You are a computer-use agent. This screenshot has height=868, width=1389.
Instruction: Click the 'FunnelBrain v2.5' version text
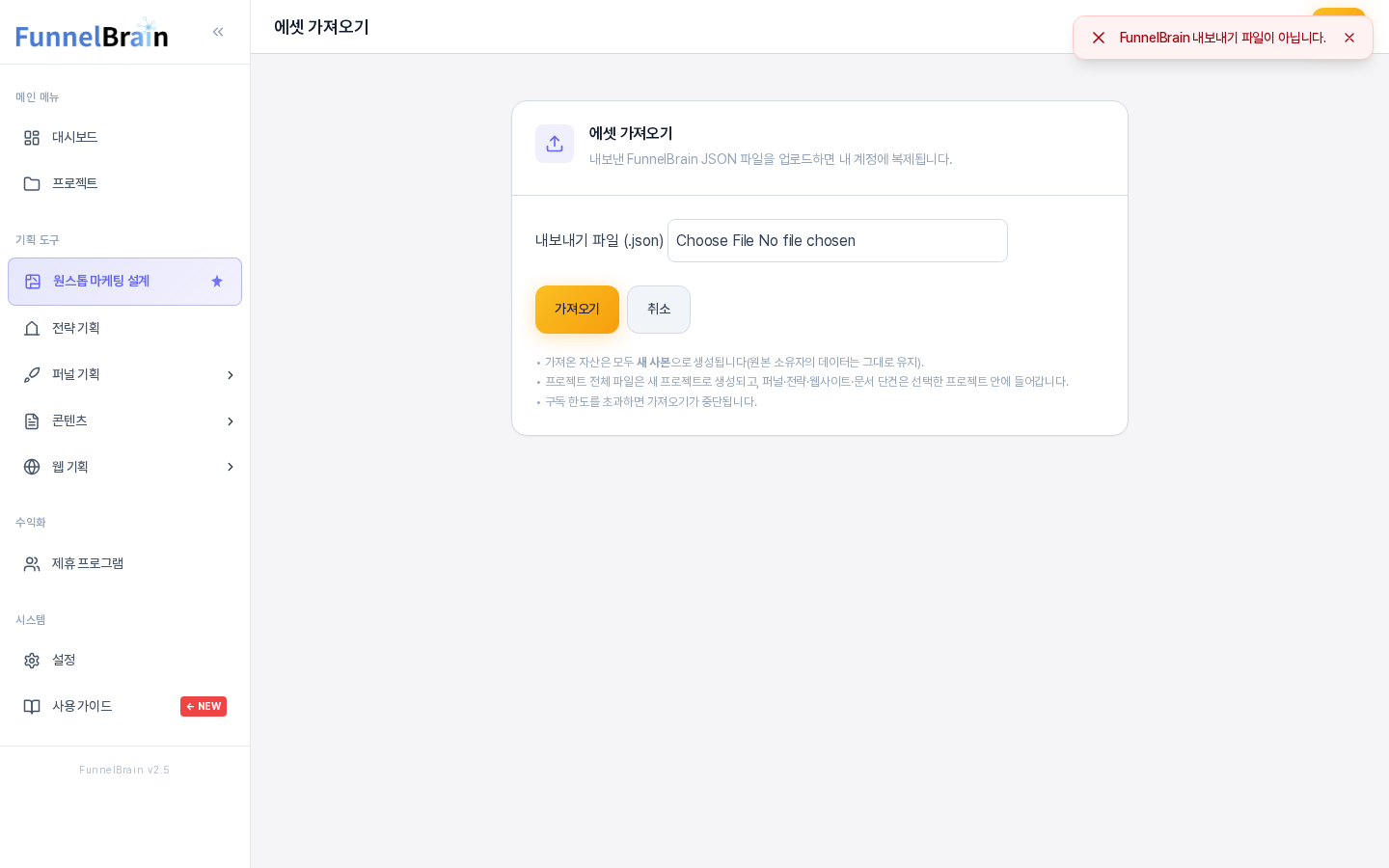(124, 770)
